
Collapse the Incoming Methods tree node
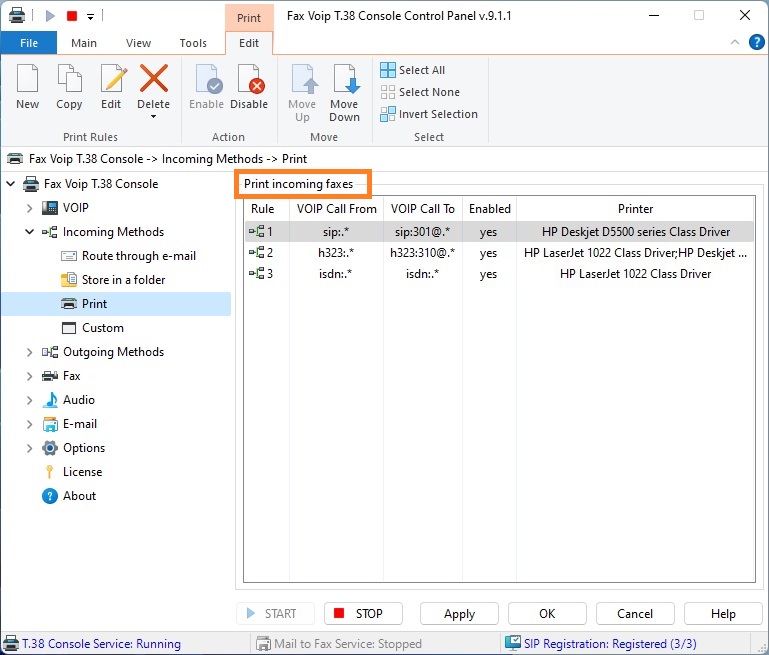pyautogui.click(x=29, y=232)
